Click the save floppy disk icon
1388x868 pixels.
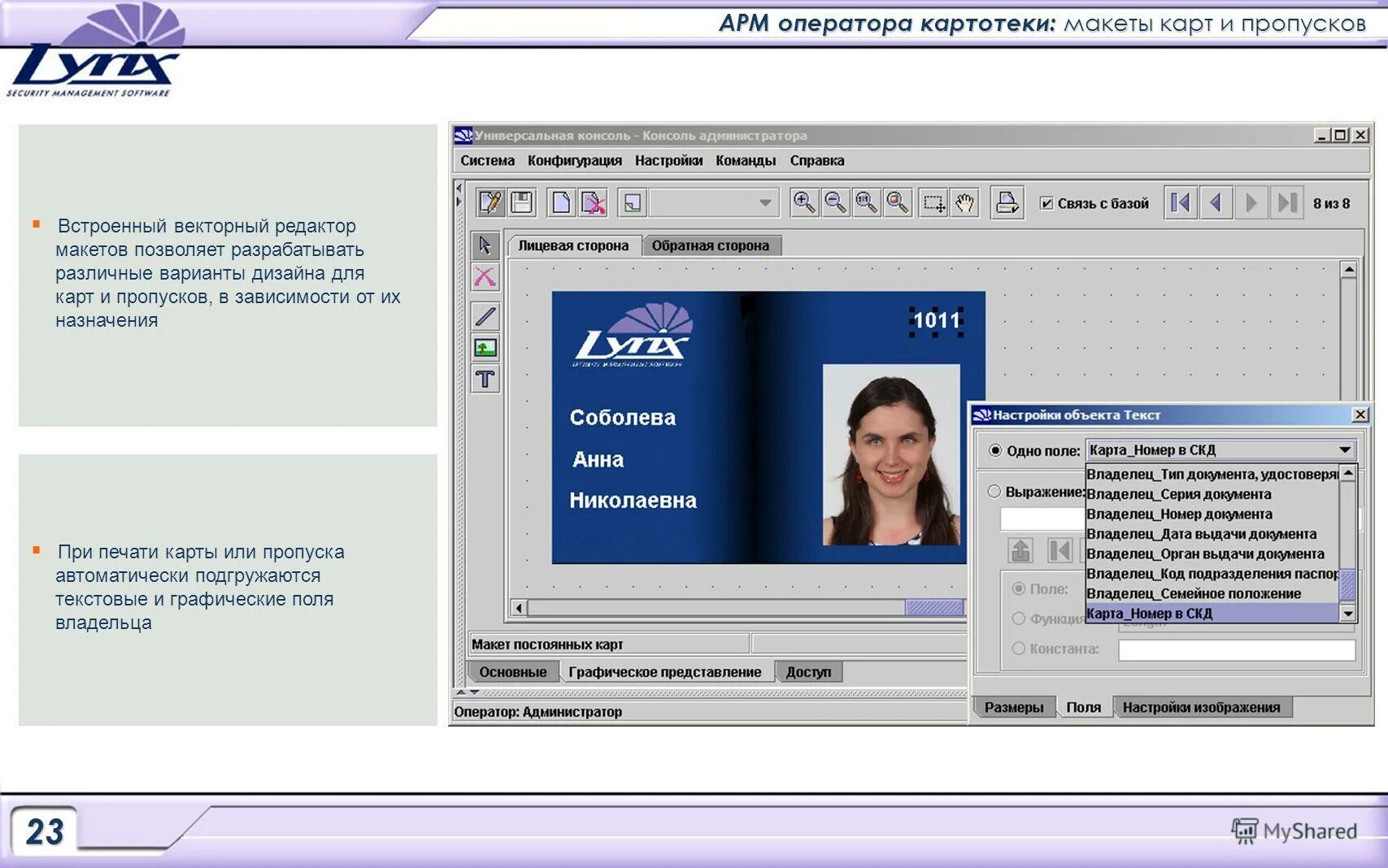pyautogui.click(x=521, y=202)
